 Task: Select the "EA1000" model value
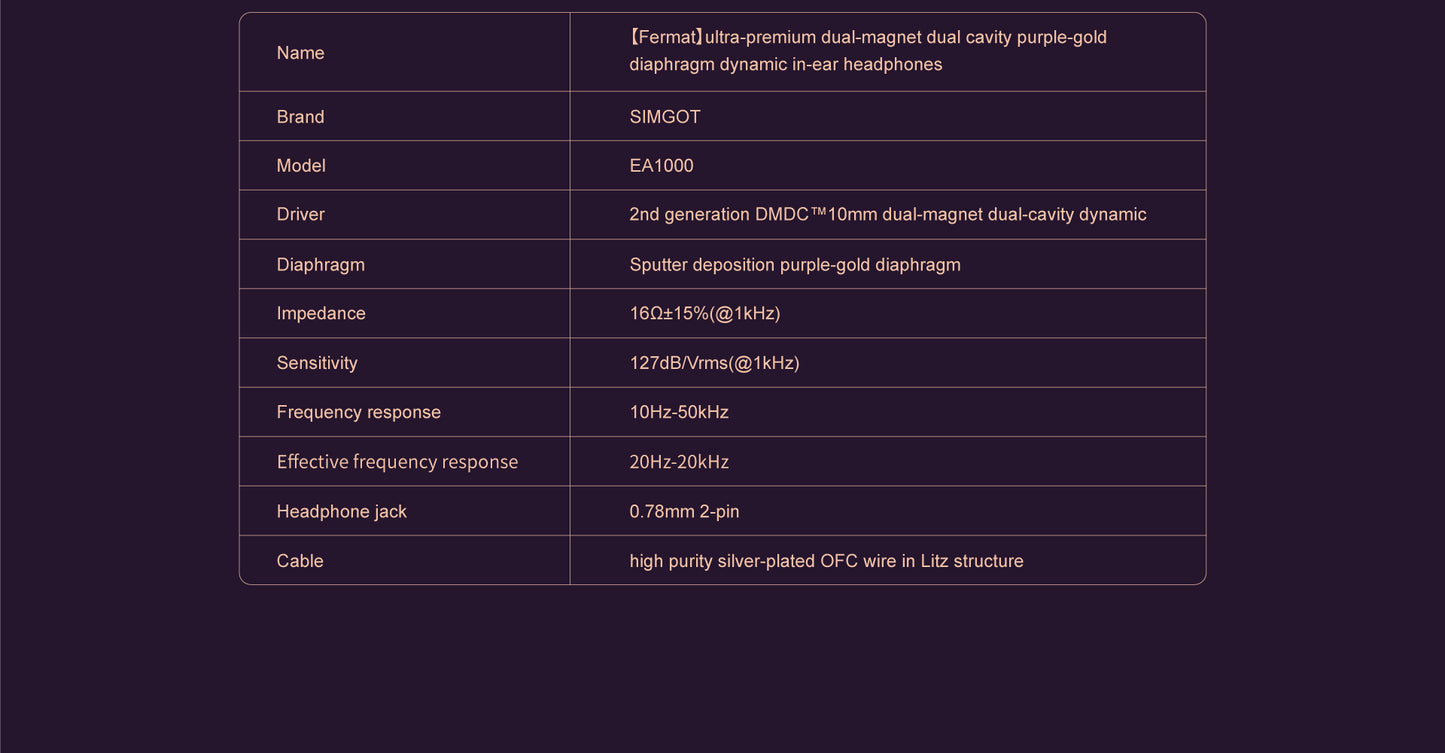(x=661, y=166)
